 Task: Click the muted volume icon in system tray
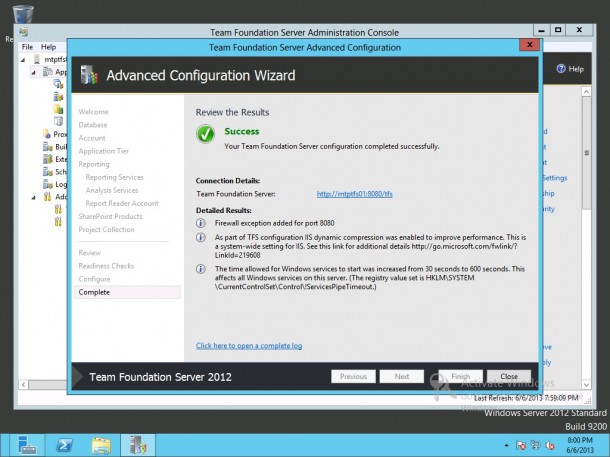[x=550, y=445]
